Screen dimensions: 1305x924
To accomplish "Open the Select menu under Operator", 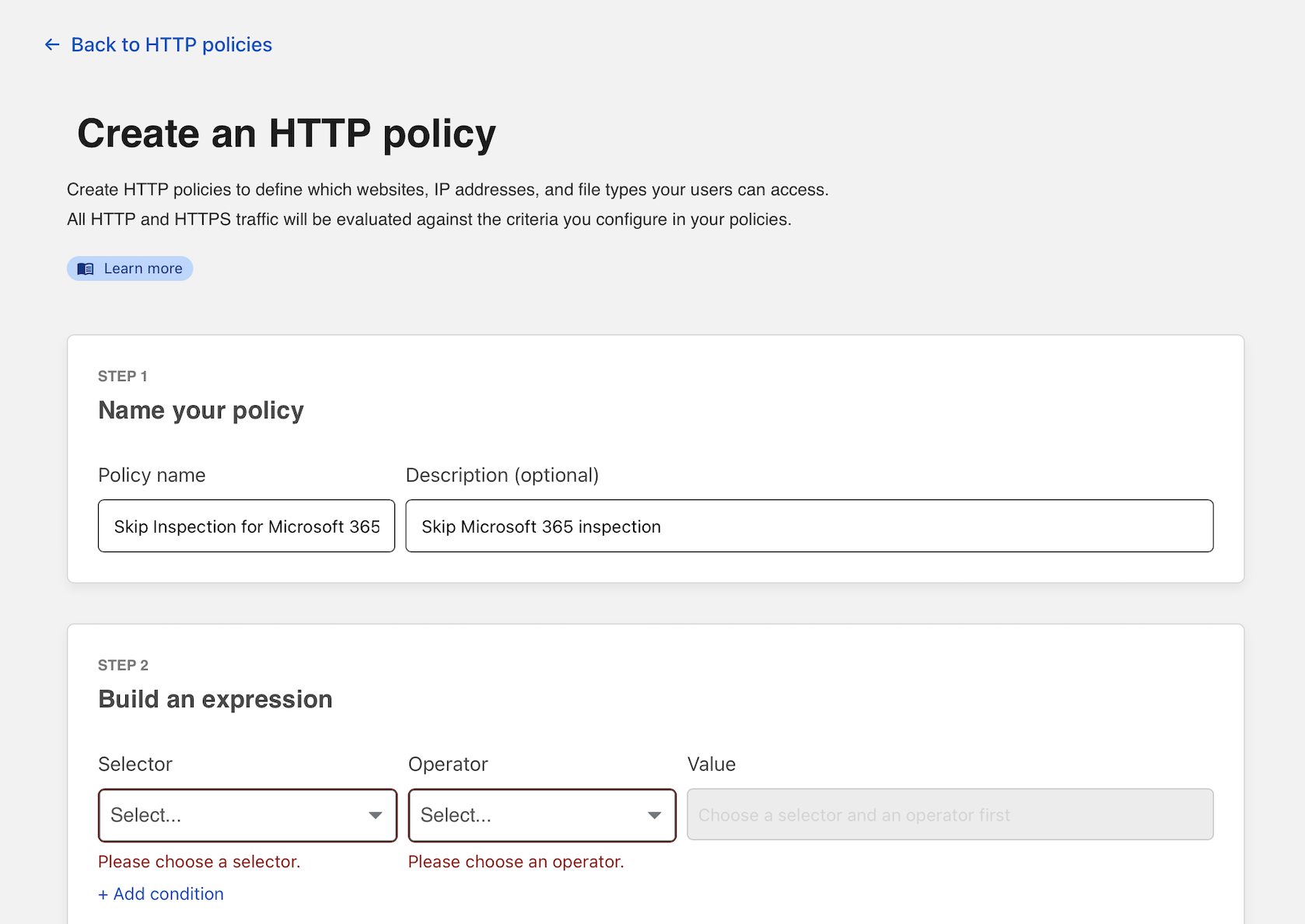I will click(x=541, y=815).
